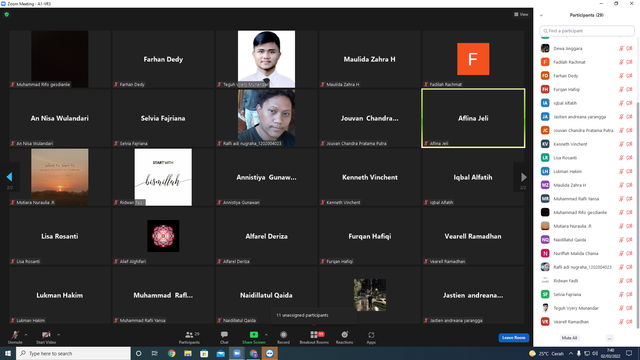Open the Apps icon
Viewport: 640px width, 360px height.
[x=371, y=335]
